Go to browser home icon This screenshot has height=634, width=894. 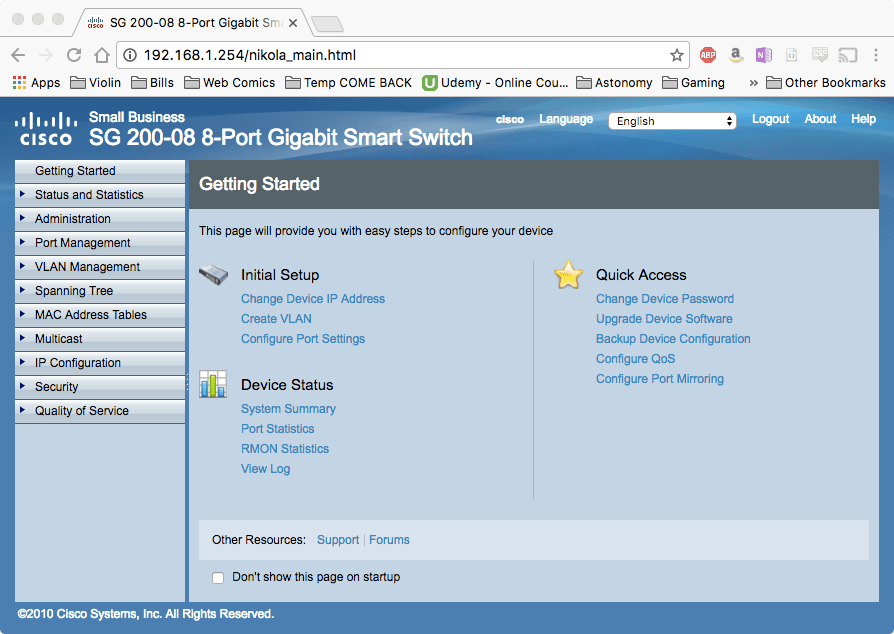point(102,55)
